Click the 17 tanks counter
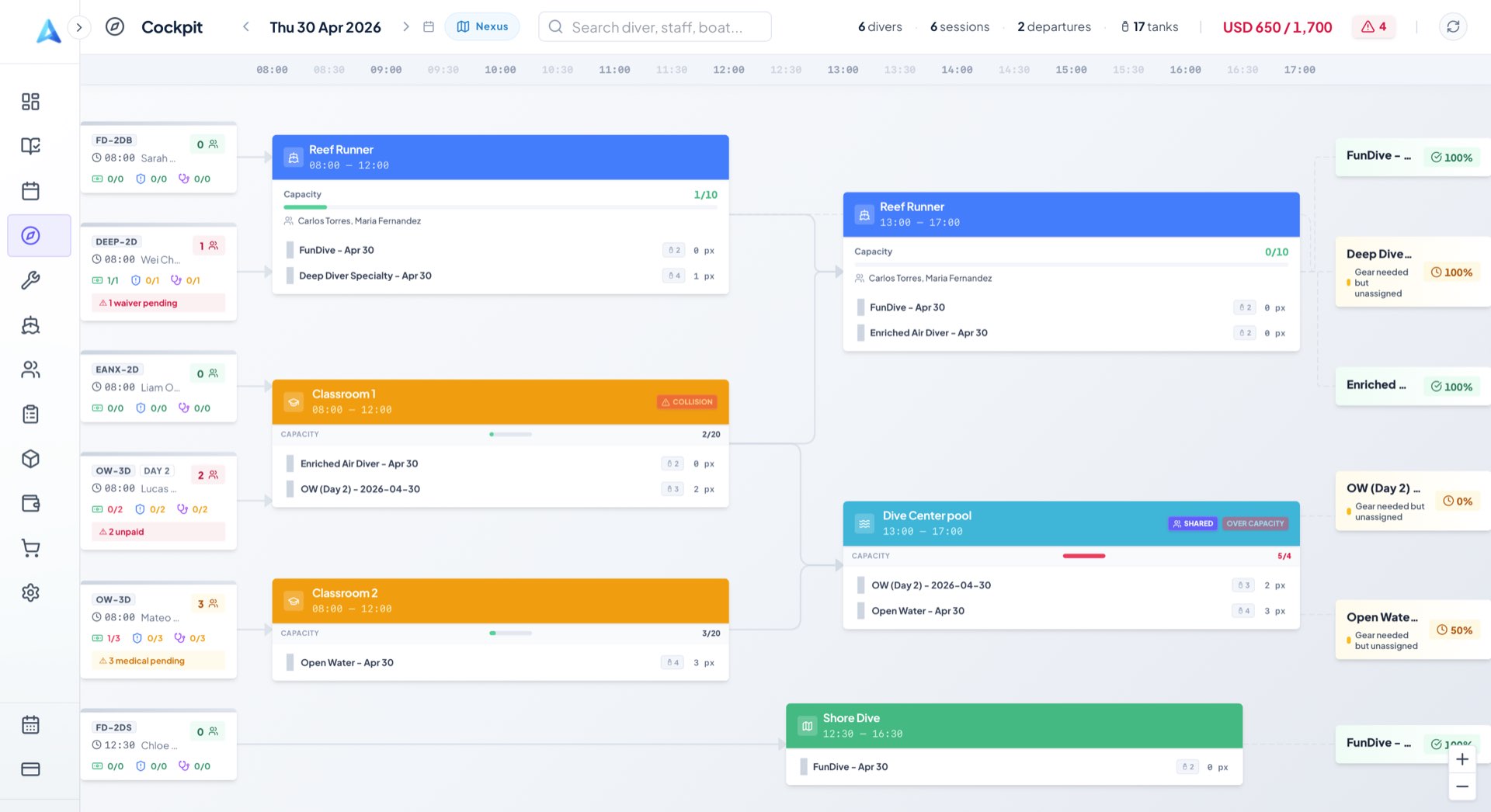Screen dimensions: 1491x812 point(1149,26)
